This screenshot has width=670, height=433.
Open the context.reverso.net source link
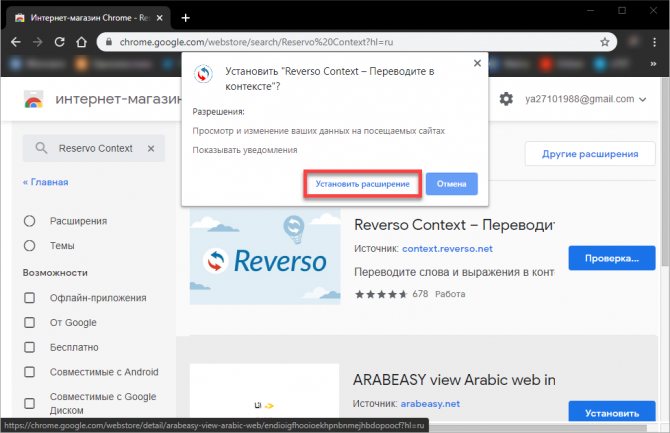click(x=447, y=249)
